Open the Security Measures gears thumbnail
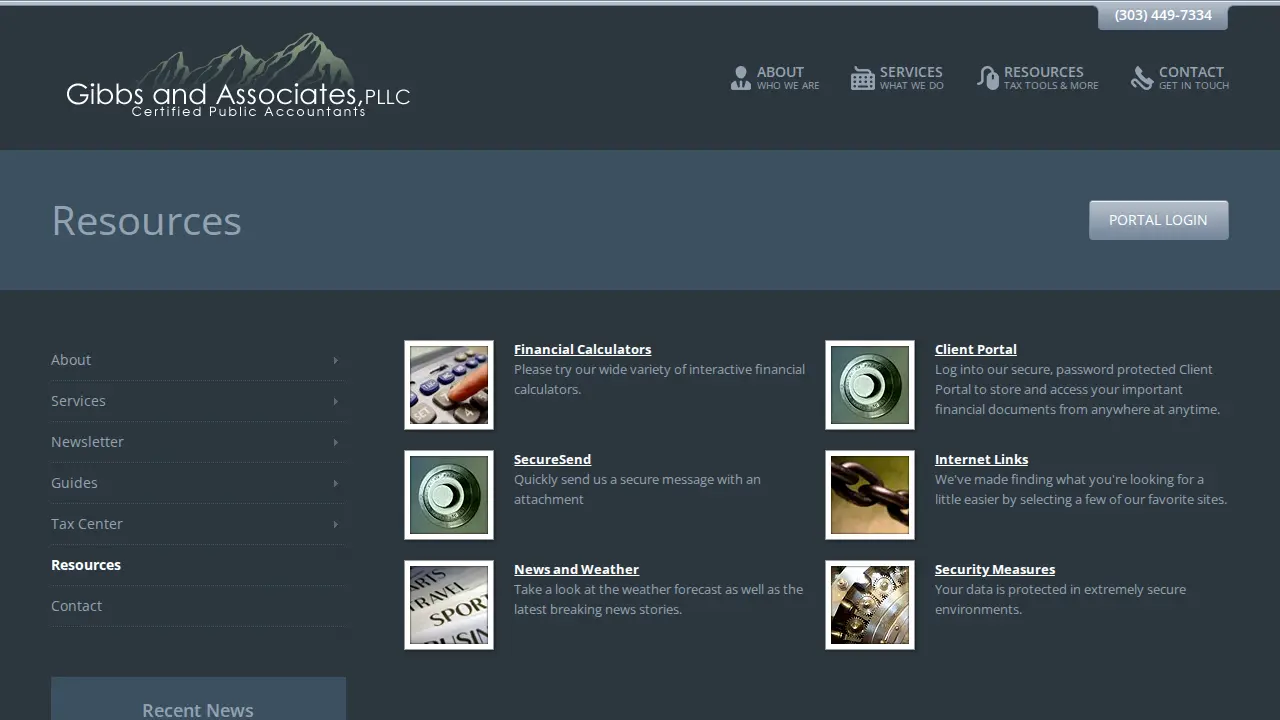This screenshot has height=720, width=1280. tap(870, 605)
